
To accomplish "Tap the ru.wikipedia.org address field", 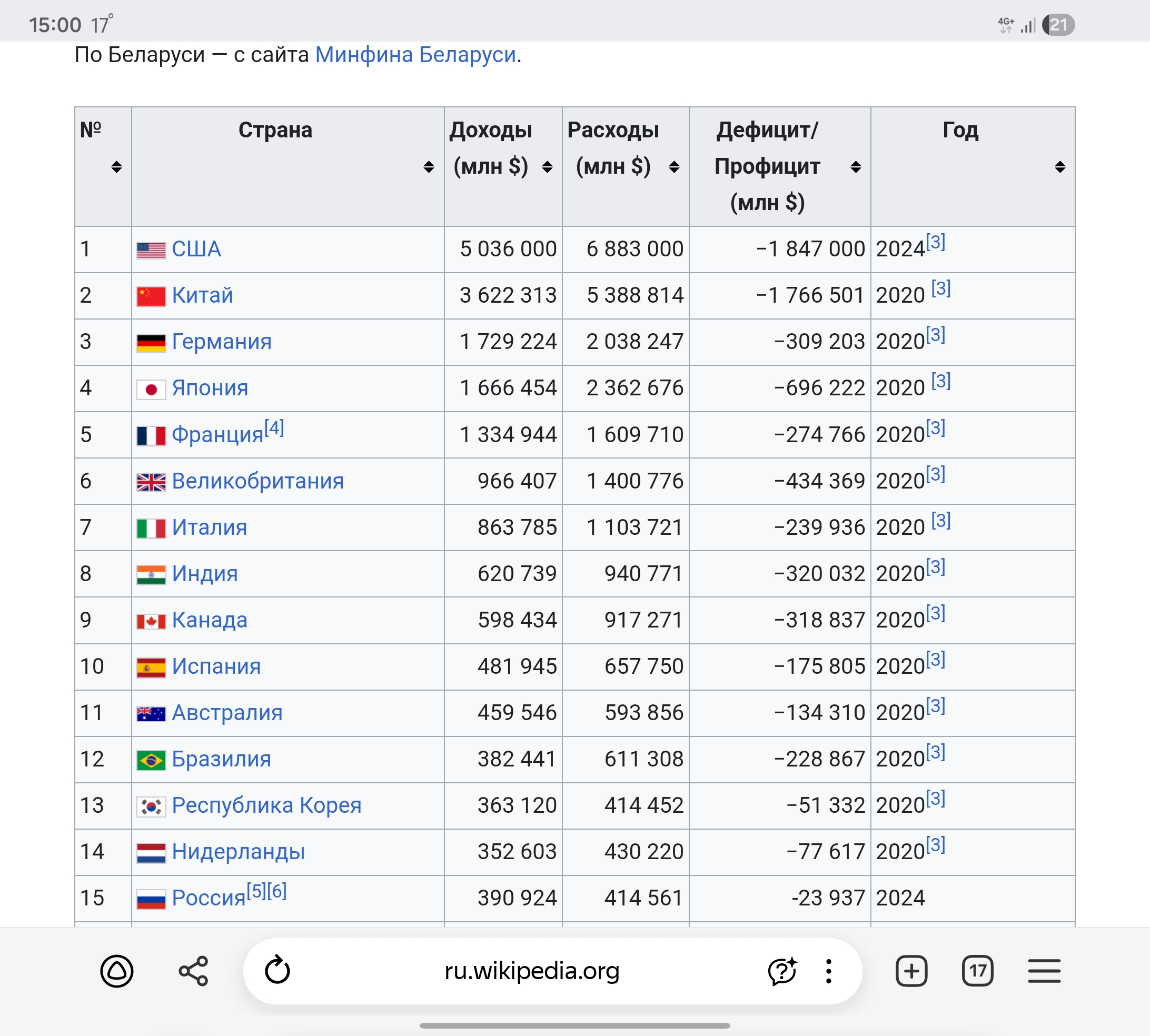I will pos(532,971).
